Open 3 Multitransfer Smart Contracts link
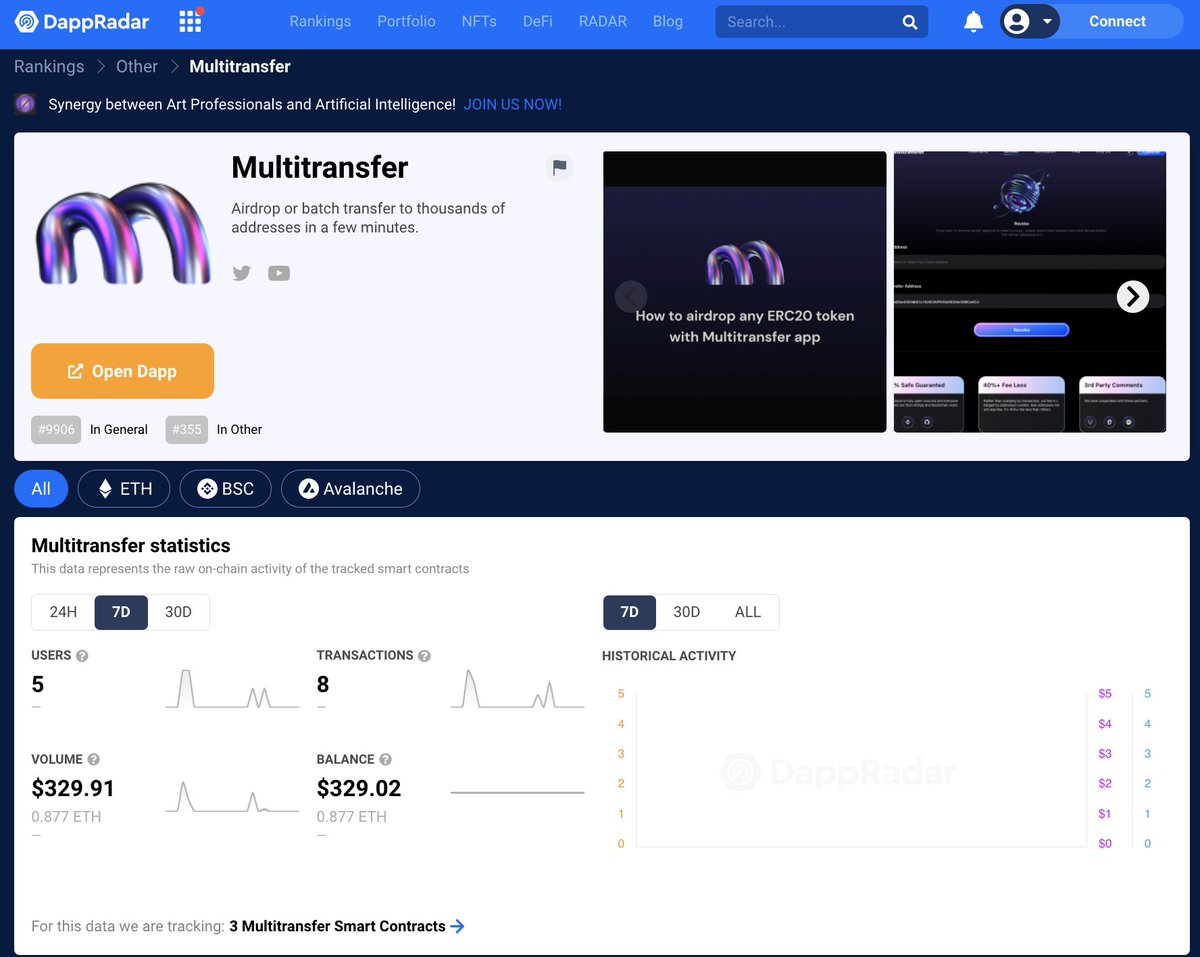Image resolution: width=1200 pixels, height=957 pixels. pos(337,926)
